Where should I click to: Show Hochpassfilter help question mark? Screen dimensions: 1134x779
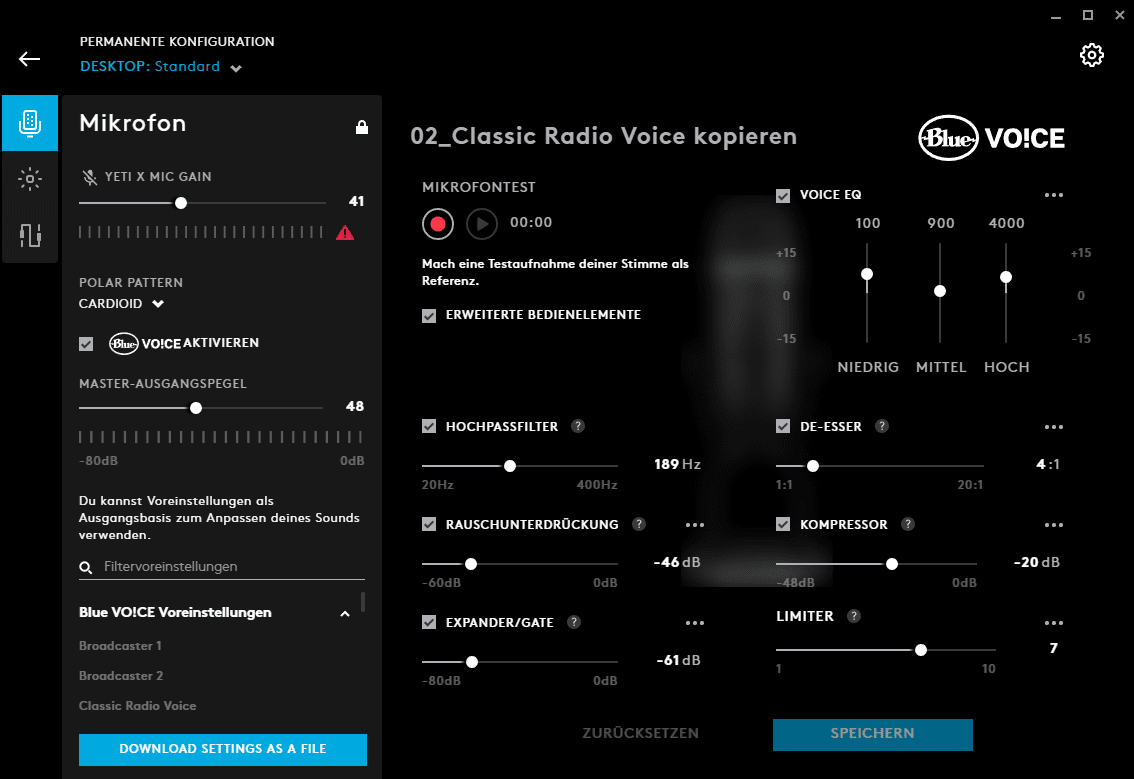[577, 426]
